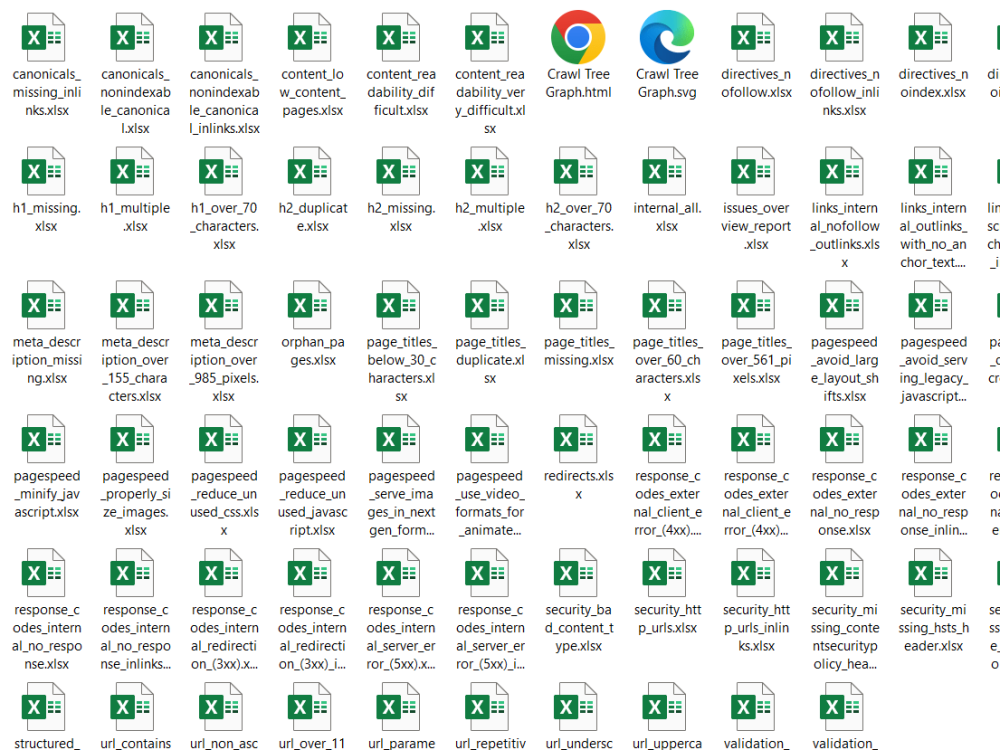Select content_readability_very_difficult.xlsx icon
Image resolution: width=1000 pixels, height=750 pixels.
click(x=487, y=38)
